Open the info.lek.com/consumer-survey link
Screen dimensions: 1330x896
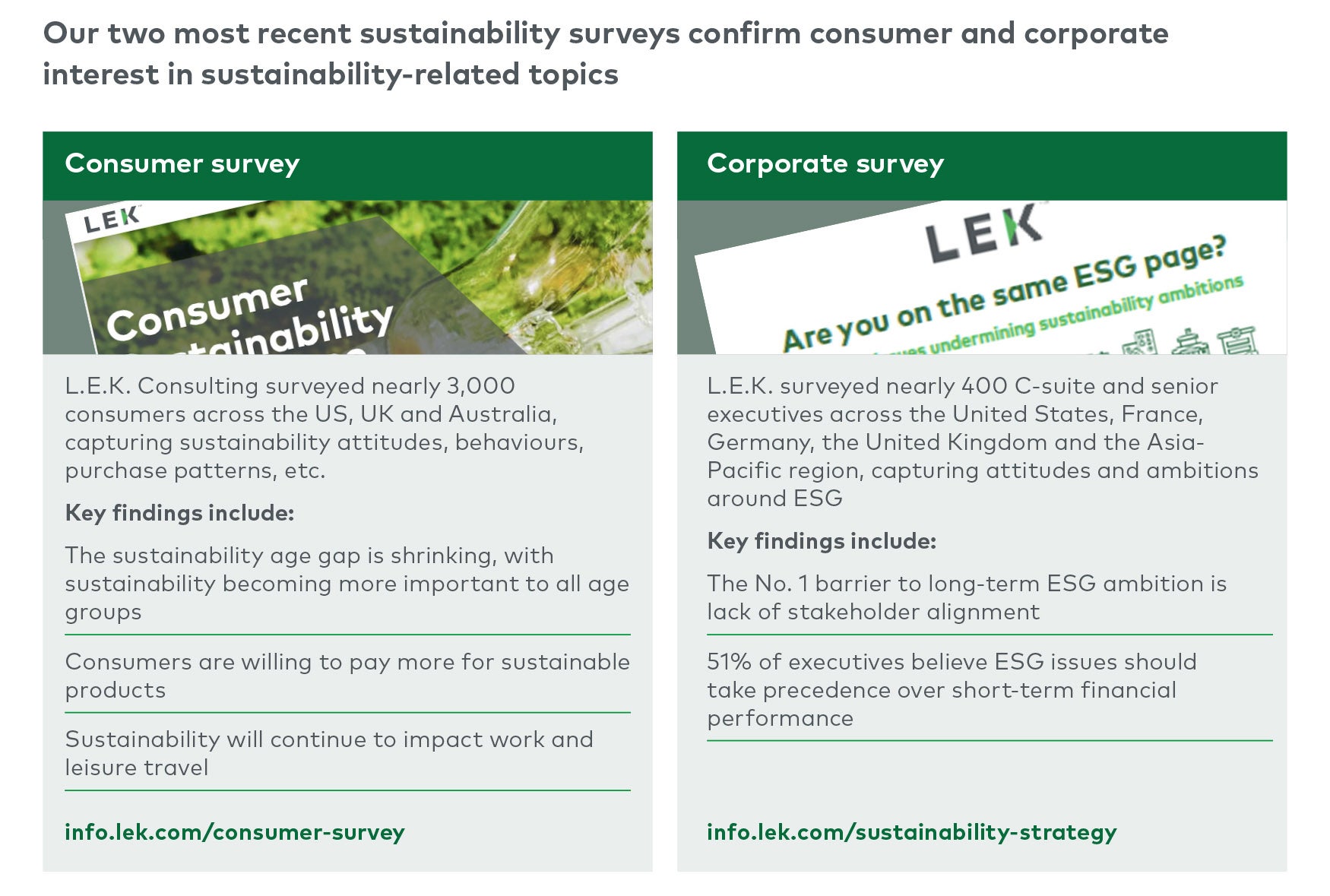(x=234, y=832)
